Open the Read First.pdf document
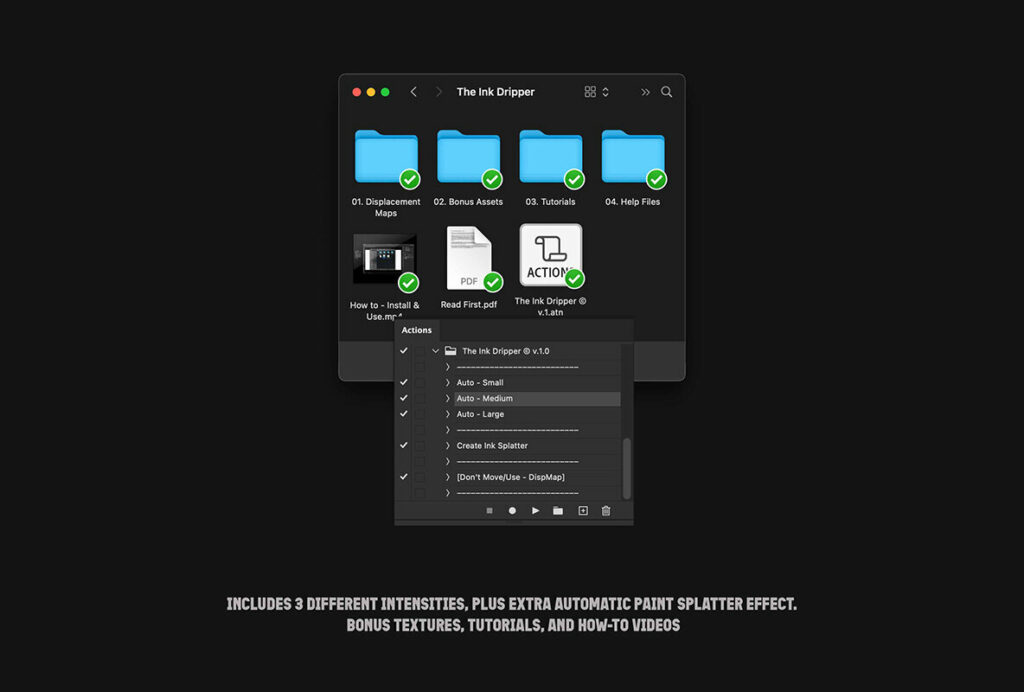 (469, 258)
